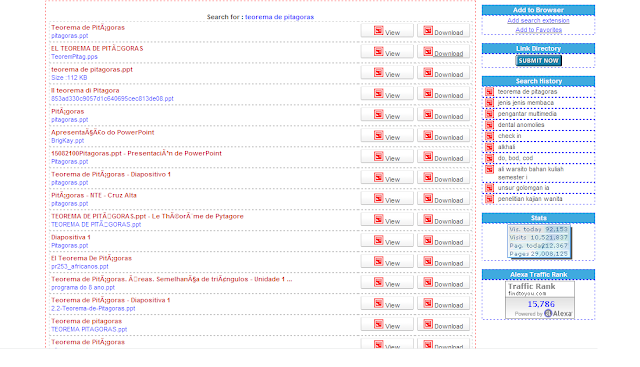640x367 pixels.
Task: Click BrigKay.ppt filename link
Action: coord(67,140)
